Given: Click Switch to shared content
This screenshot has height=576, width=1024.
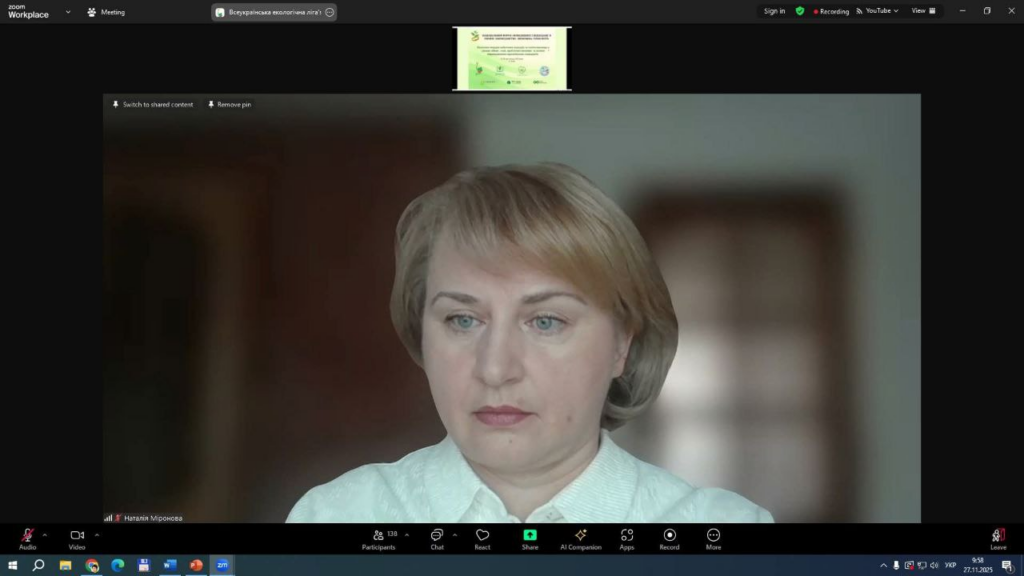Looking at the screenshot, I should click(153, 104).
